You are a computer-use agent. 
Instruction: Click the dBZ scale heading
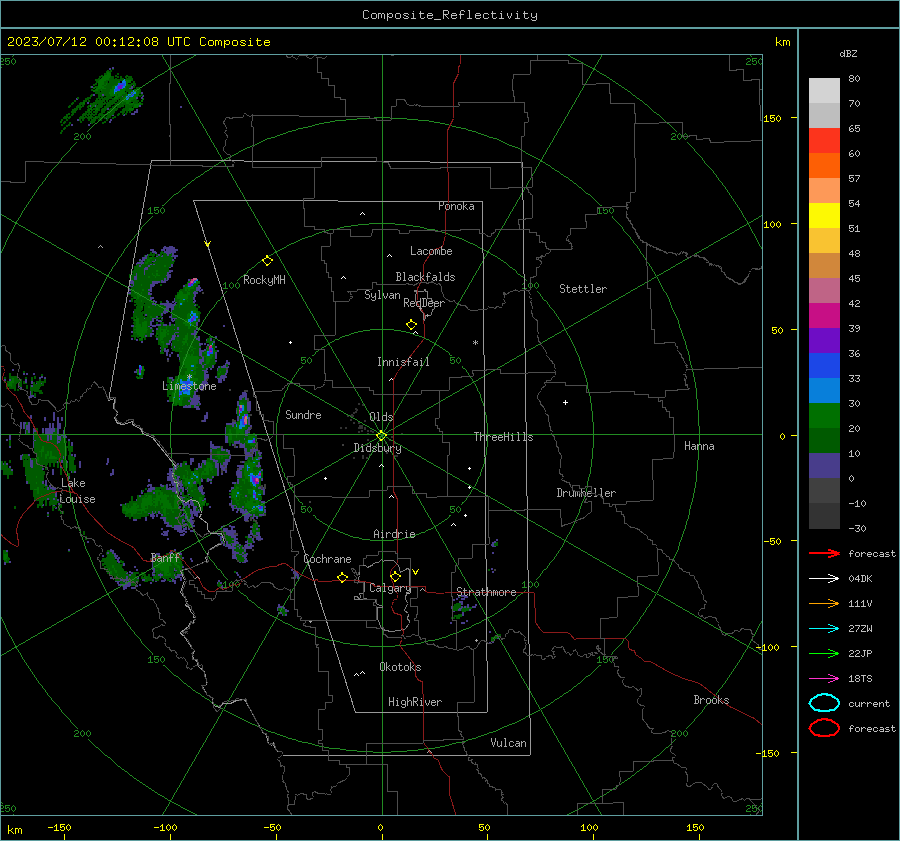[x=848, y=53]
